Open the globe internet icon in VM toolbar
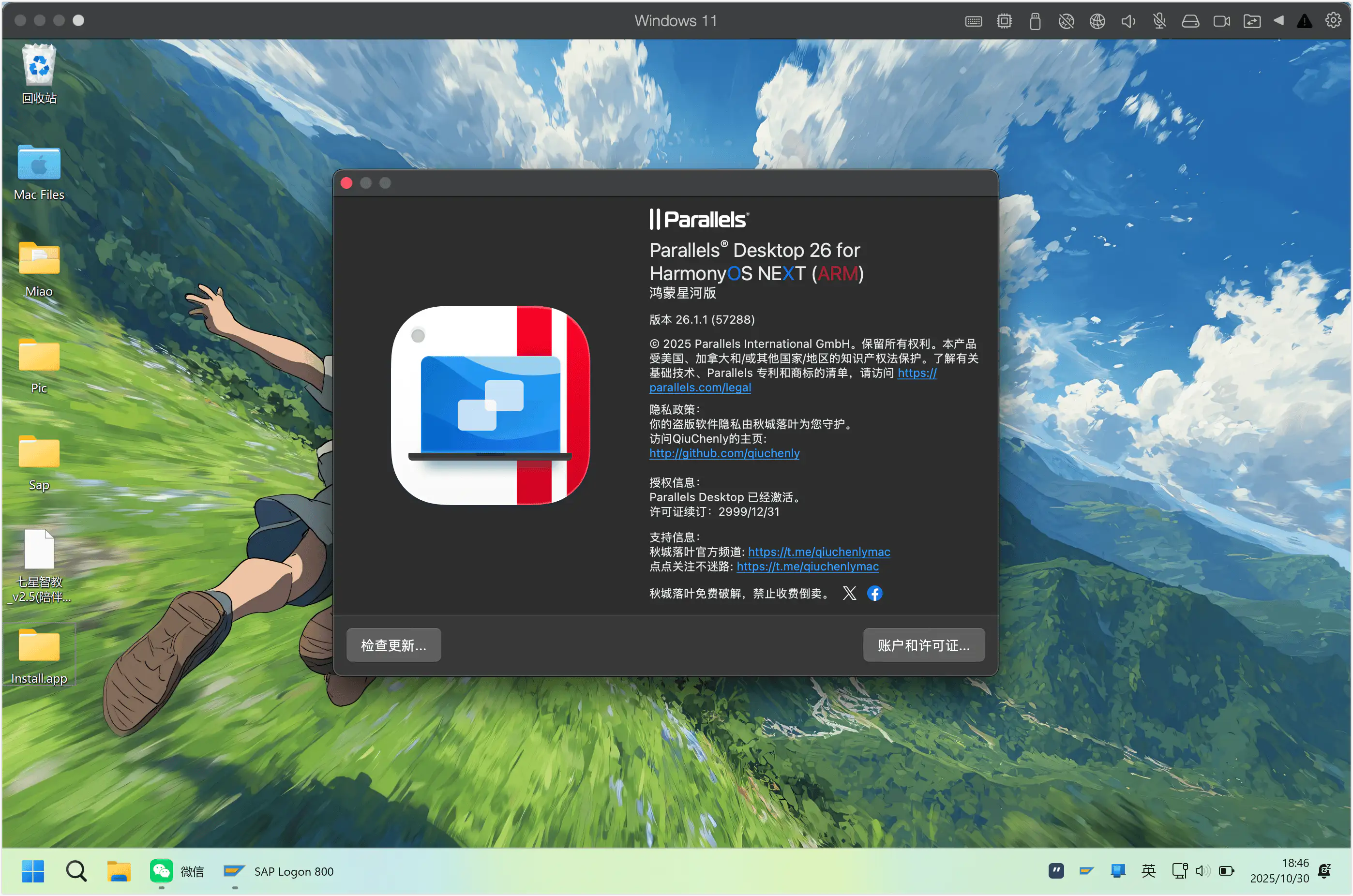 1097,21
